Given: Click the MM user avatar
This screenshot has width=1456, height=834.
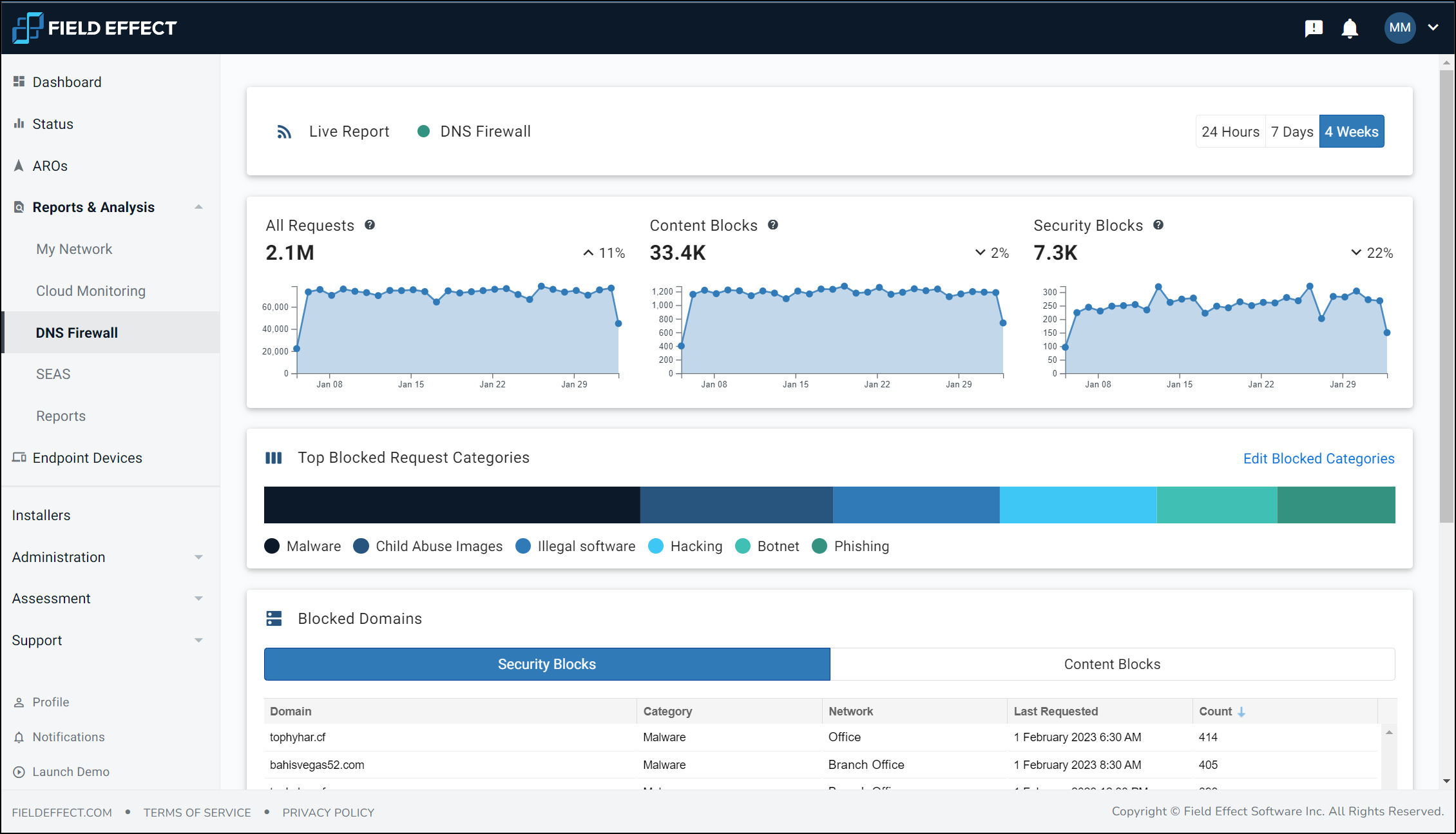Looking at the screenshot, I should point(1399,28).
